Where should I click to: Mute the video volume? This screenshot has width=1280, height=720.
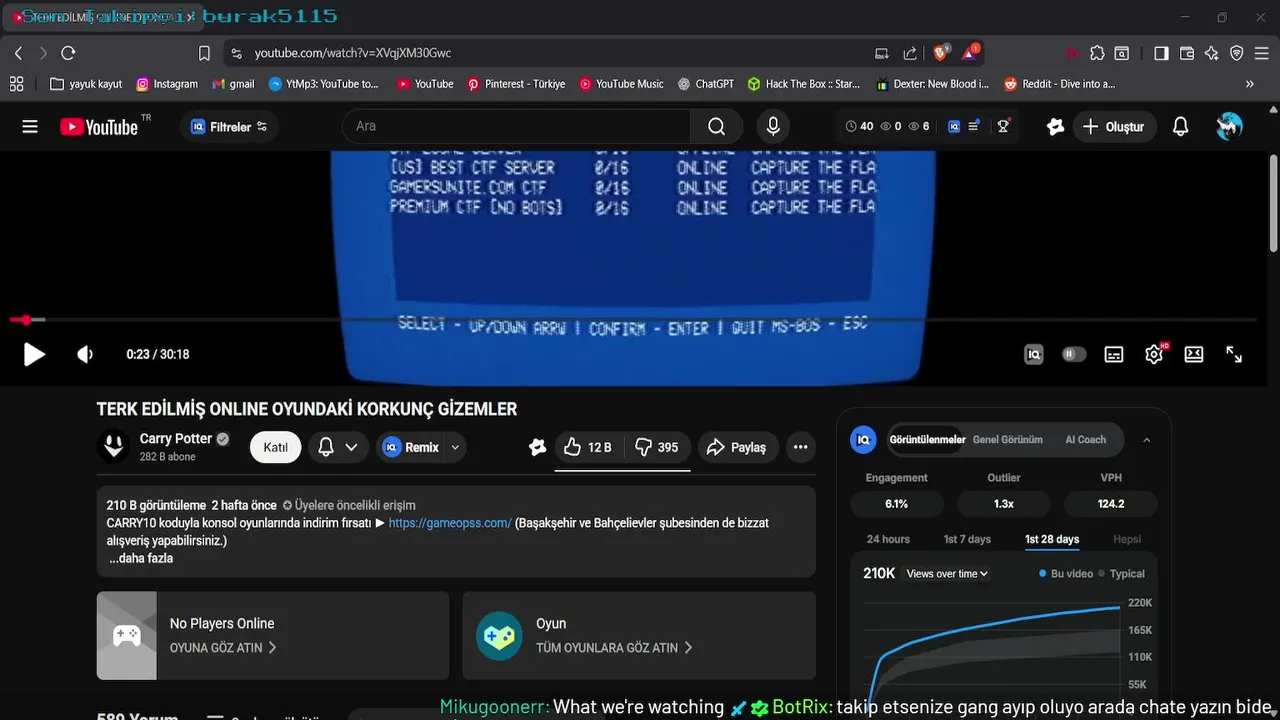(85, 354)
